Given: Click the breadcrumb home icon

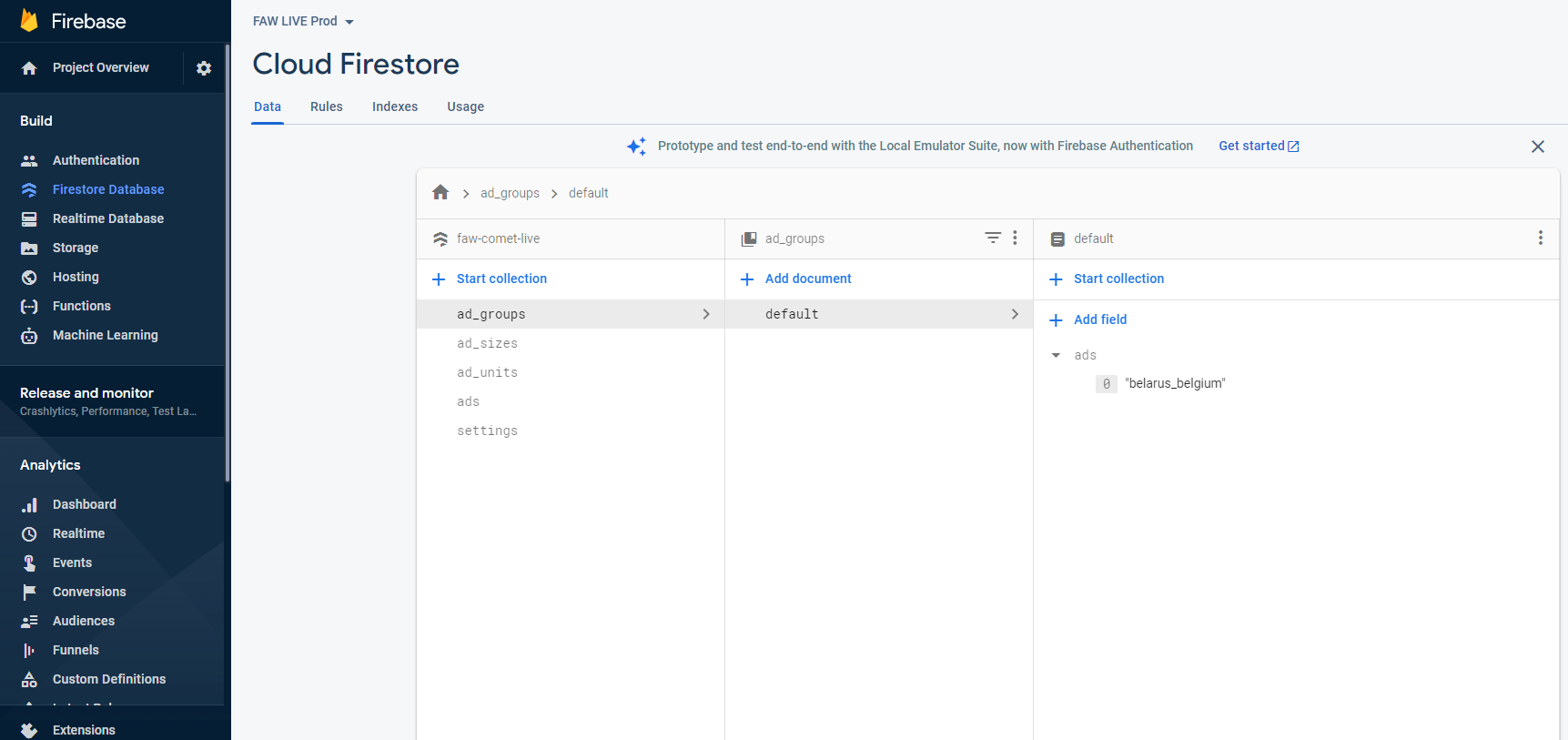Looking at the screenshot, I should tap(440, 193).
